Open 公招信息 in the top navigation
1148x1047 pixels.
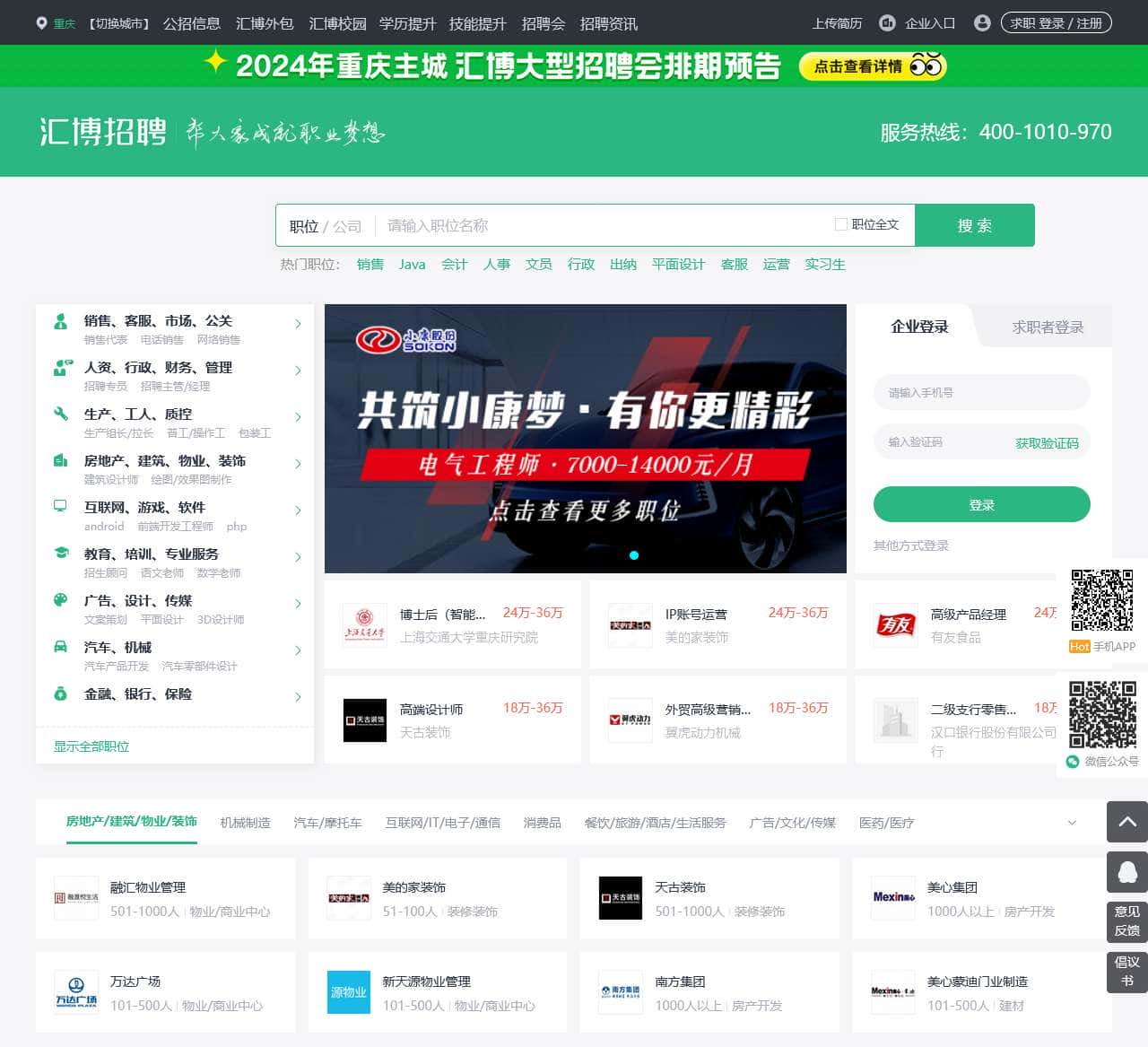[x=192, y=23]
